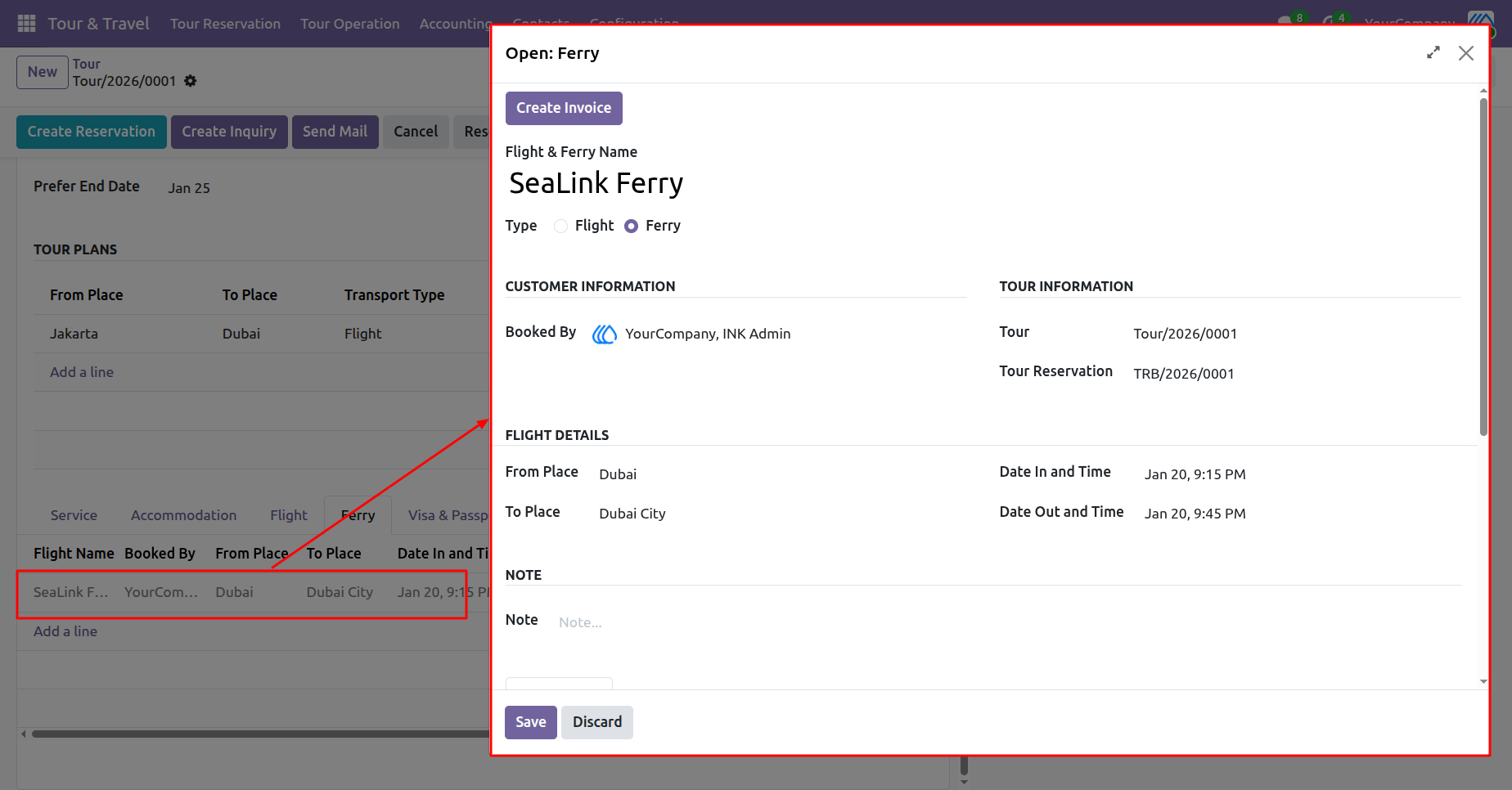This screenshot has width=1512, height=790.
Task: Save the ferry record
Action: 530,722
